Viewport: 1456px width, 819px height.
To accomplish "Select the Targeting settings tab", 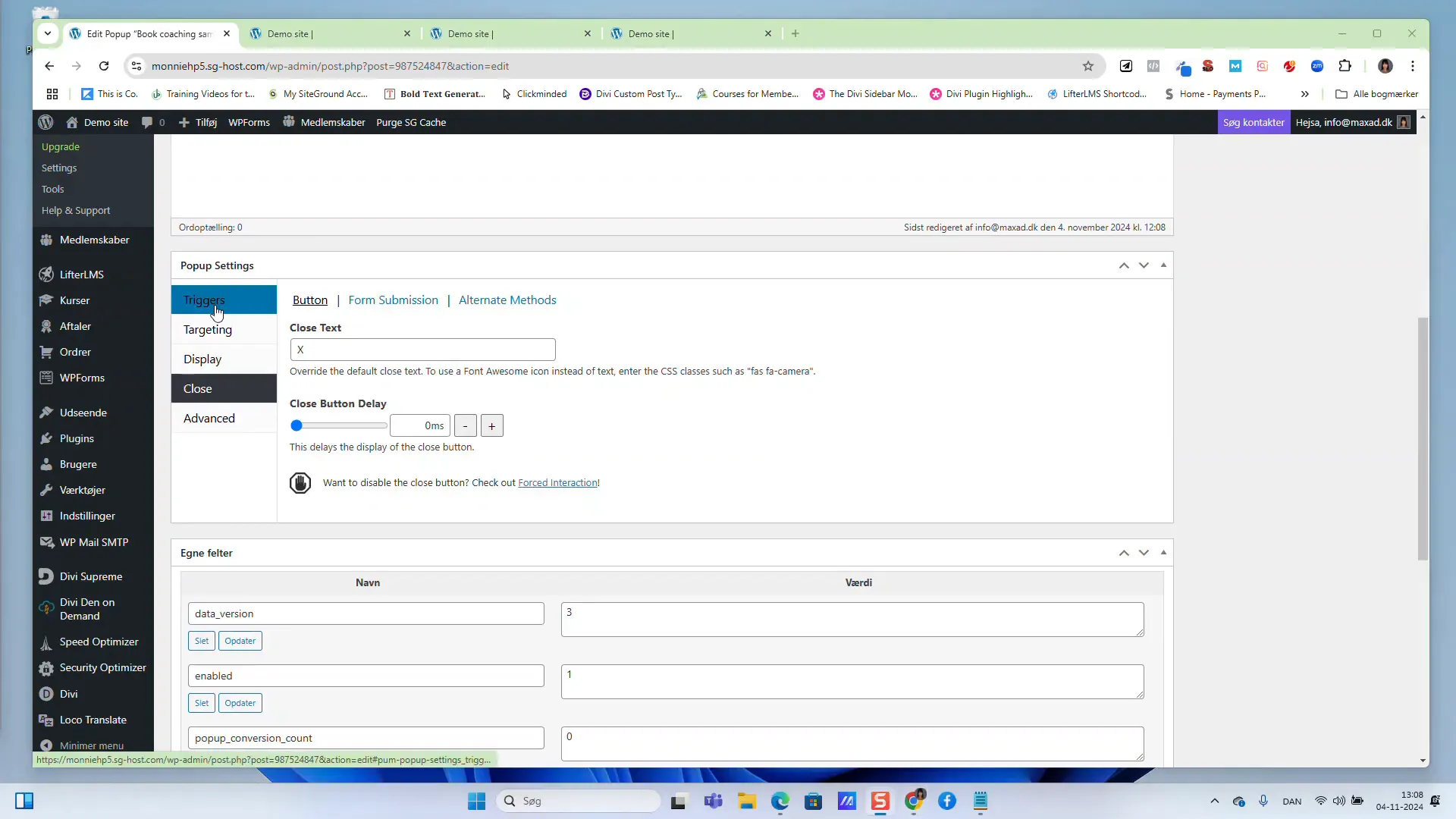I will click(208, 329).
